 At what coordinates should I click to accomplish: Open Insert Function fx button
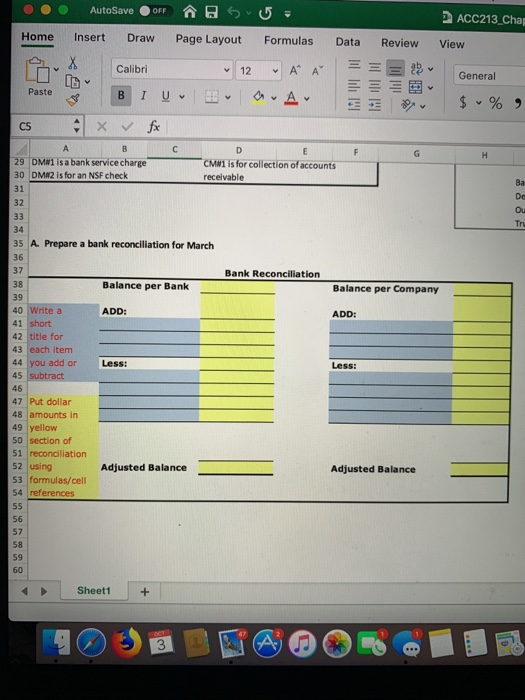coord(153,127)
